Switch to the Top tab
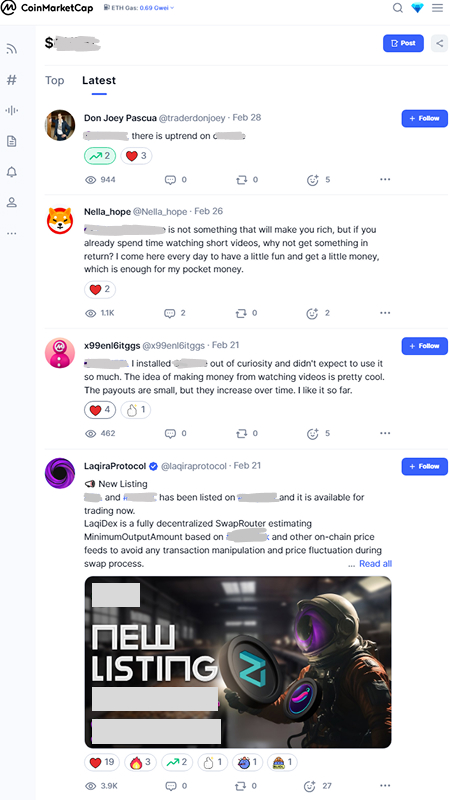Viewport: 450px width, 800px height. (55, 80)
